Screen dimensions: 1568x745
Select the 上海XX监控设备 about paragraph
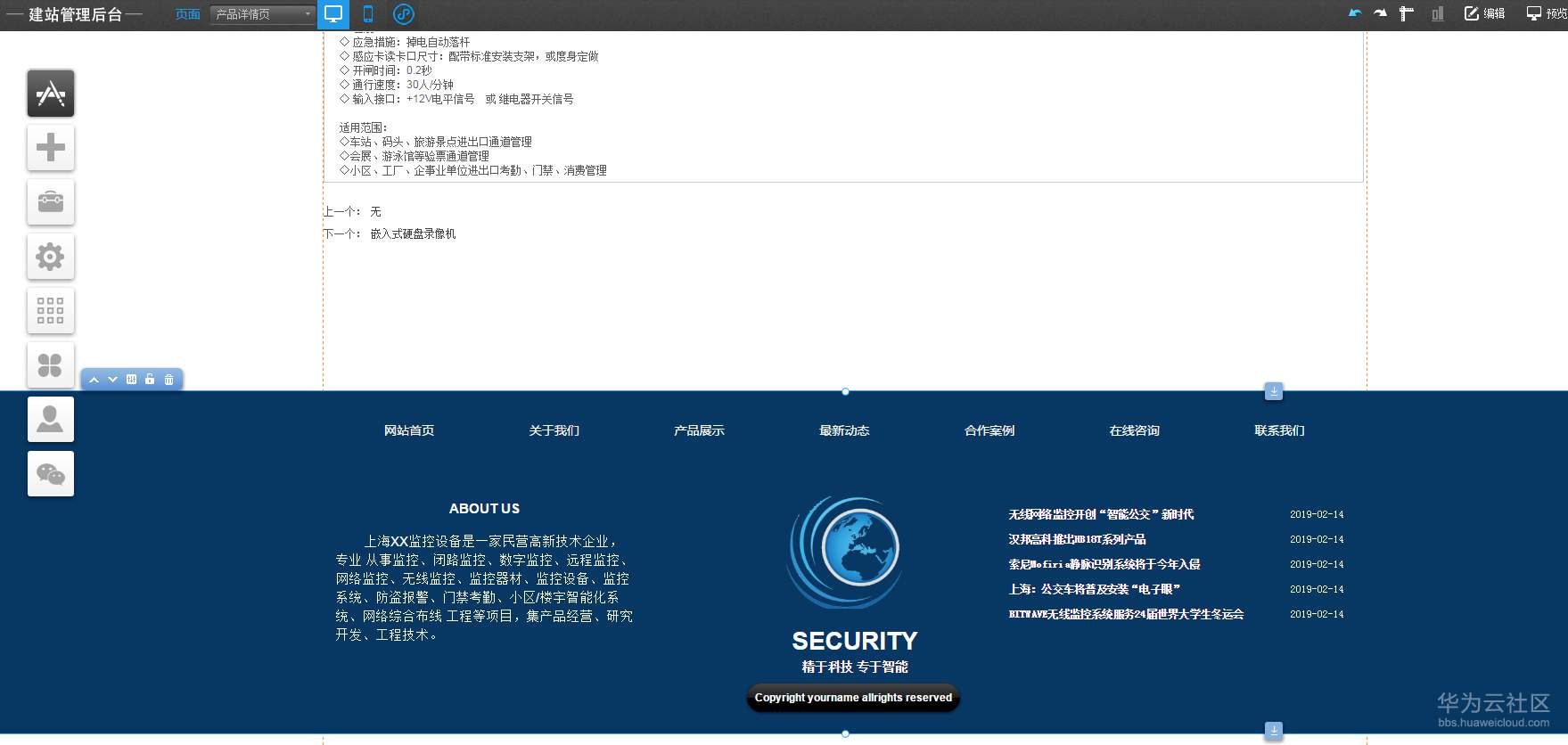point(484,588)
